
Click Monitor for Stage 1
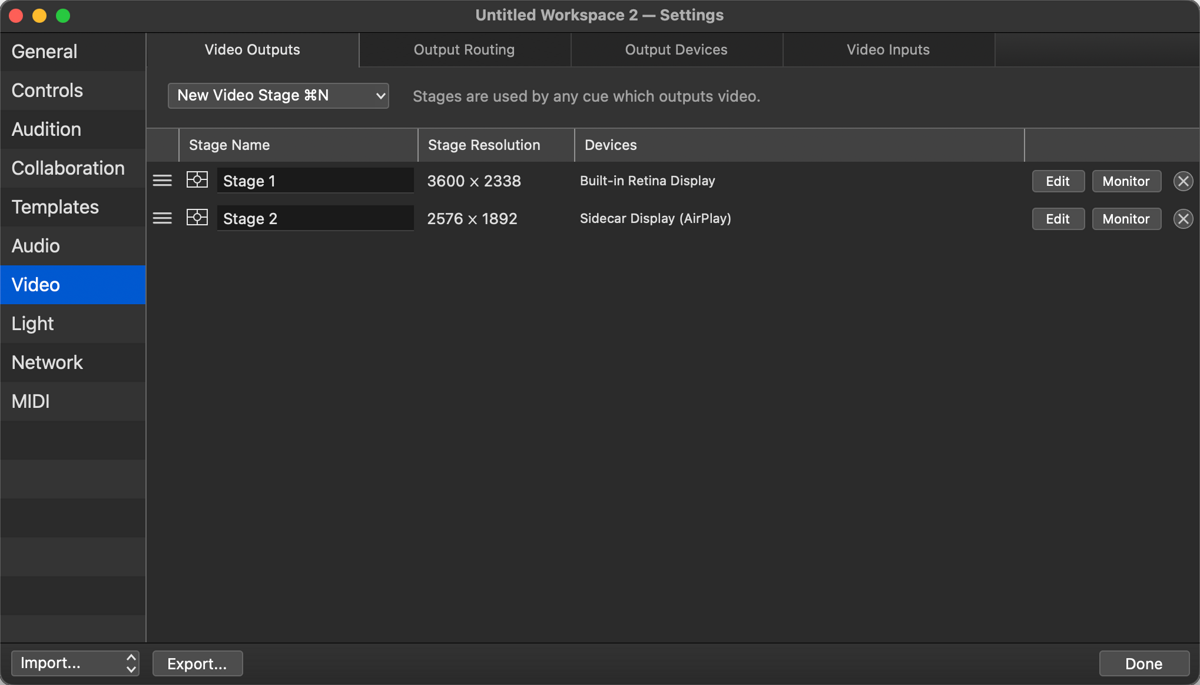pyautogui.click(x=1126, y=181)
